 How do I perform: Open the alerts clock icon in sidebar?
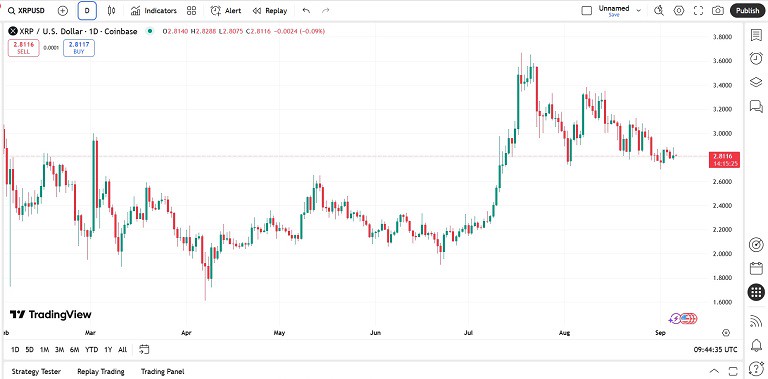point(756,58)
